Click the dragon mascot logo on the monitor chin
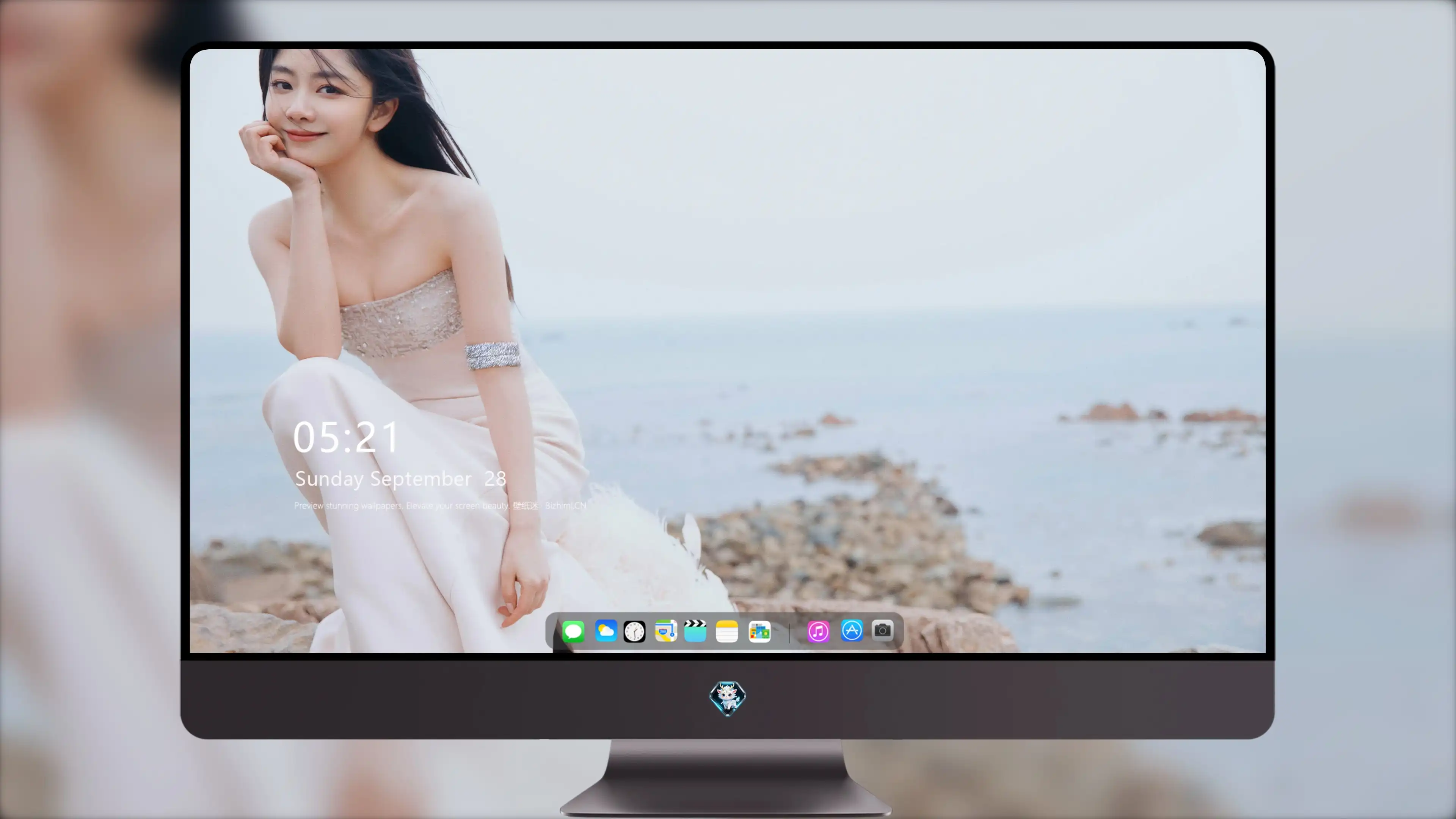1456x819 pixels. 728,698
